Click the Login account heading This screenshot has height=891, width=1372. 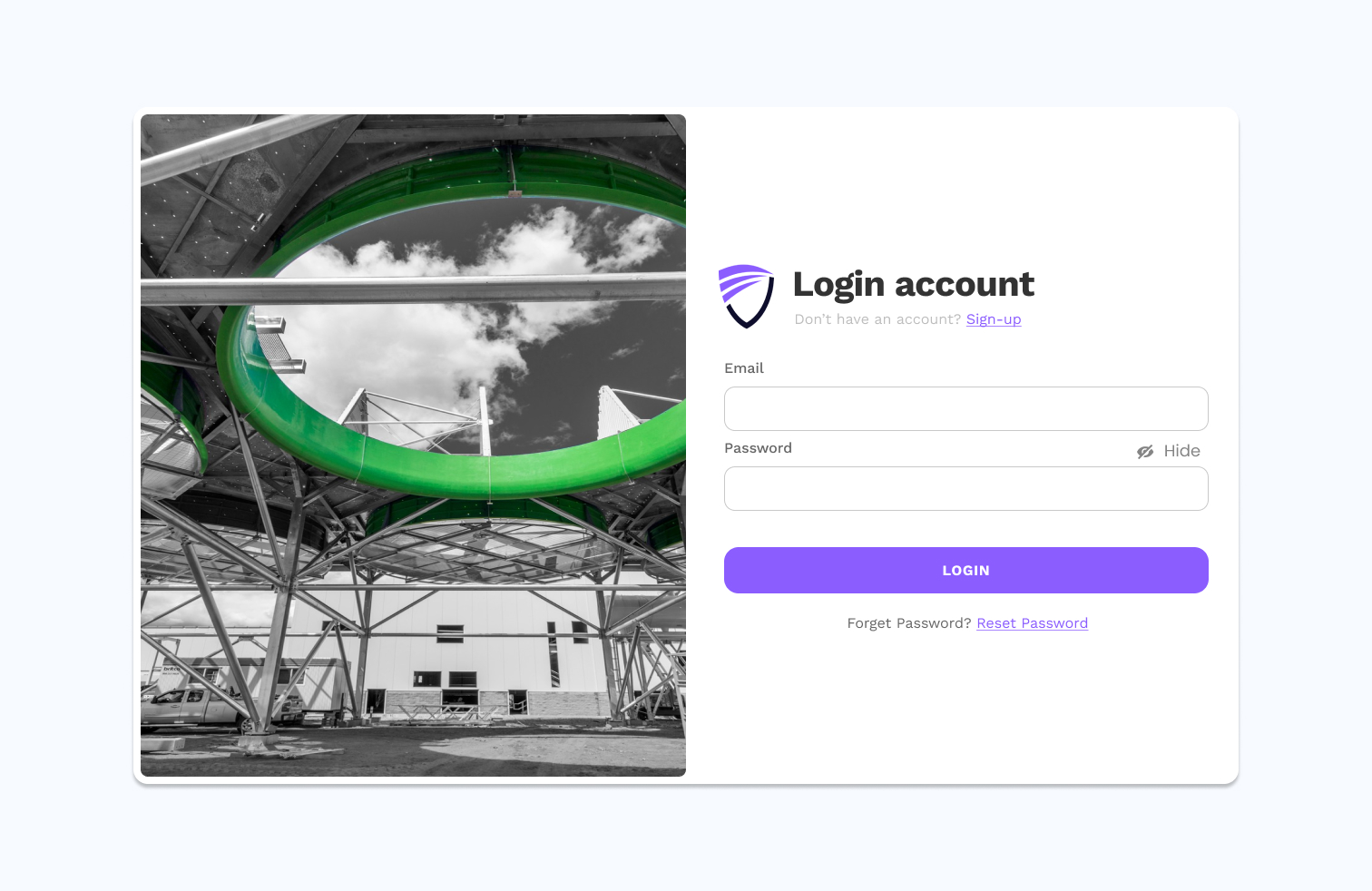point(913,284)
